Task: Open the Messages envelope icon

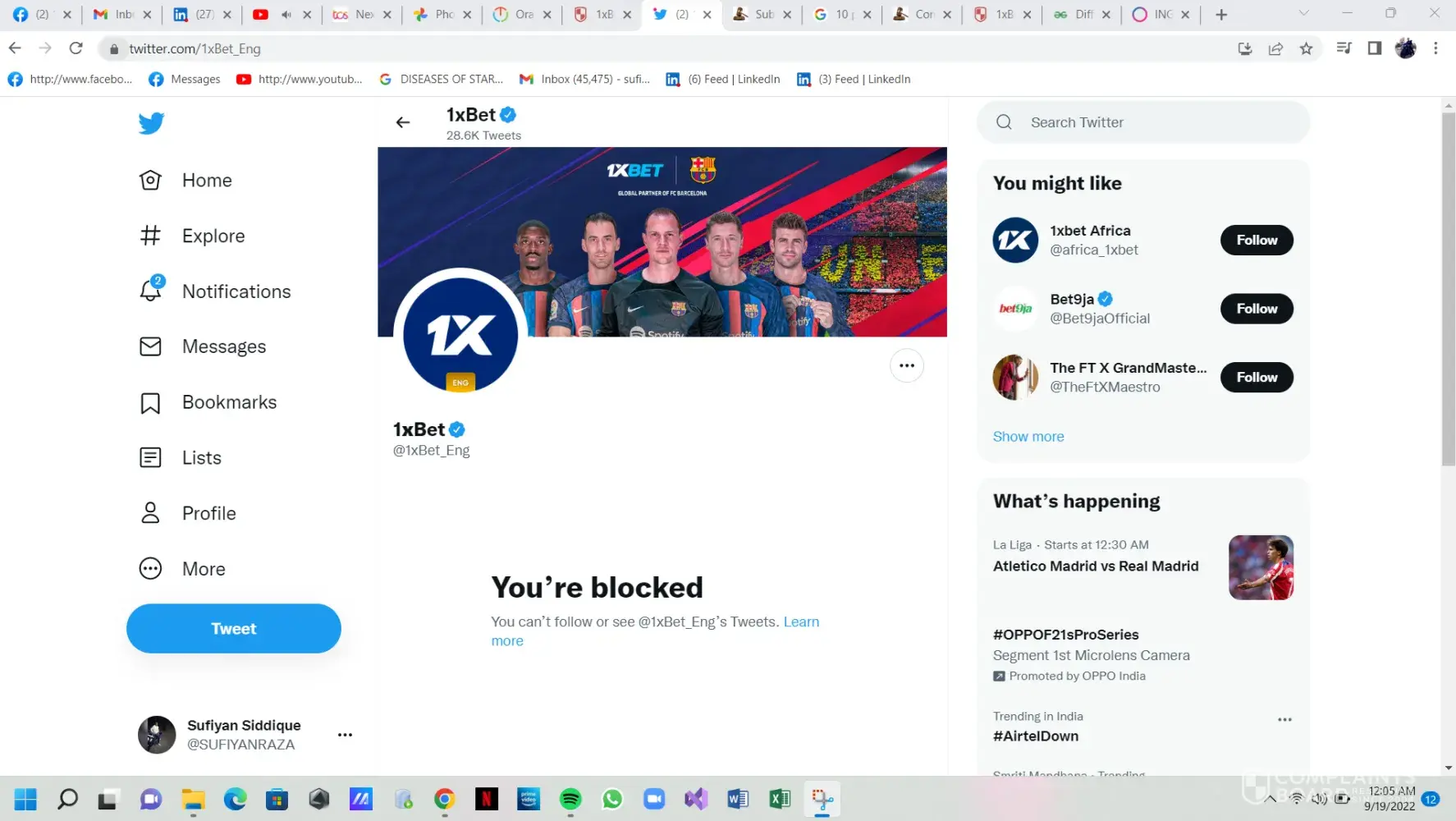Action: [150, 346]
